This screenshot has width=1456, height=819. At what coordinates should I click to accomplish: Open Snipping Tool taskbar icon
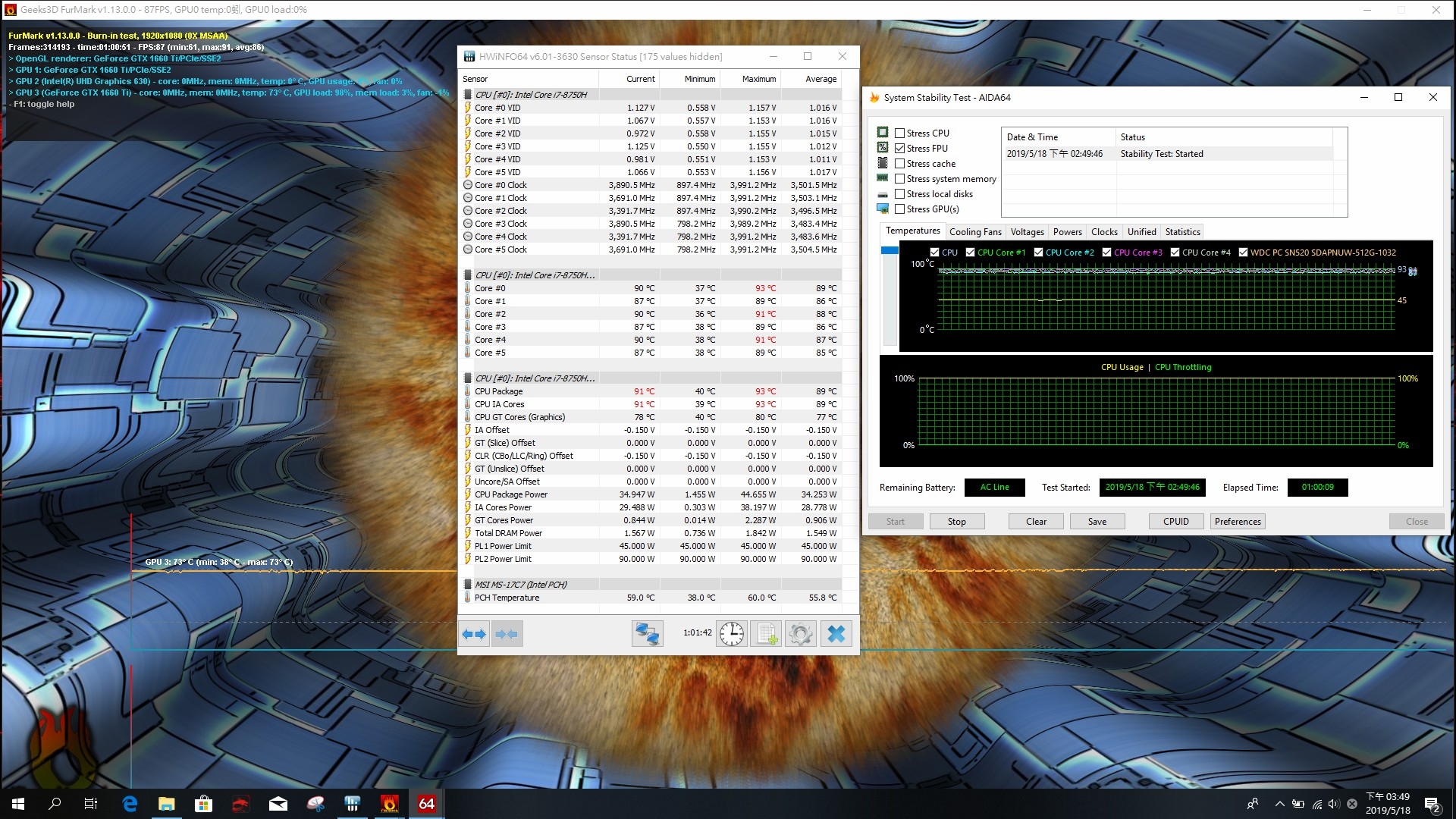tap(315, 804)
